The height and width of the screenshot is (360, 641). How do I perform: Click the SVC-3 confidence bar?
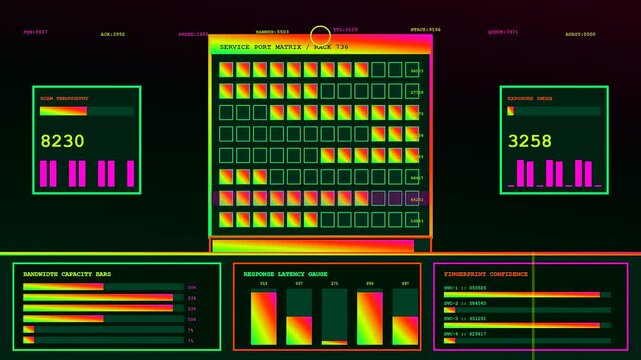[527, 325]
